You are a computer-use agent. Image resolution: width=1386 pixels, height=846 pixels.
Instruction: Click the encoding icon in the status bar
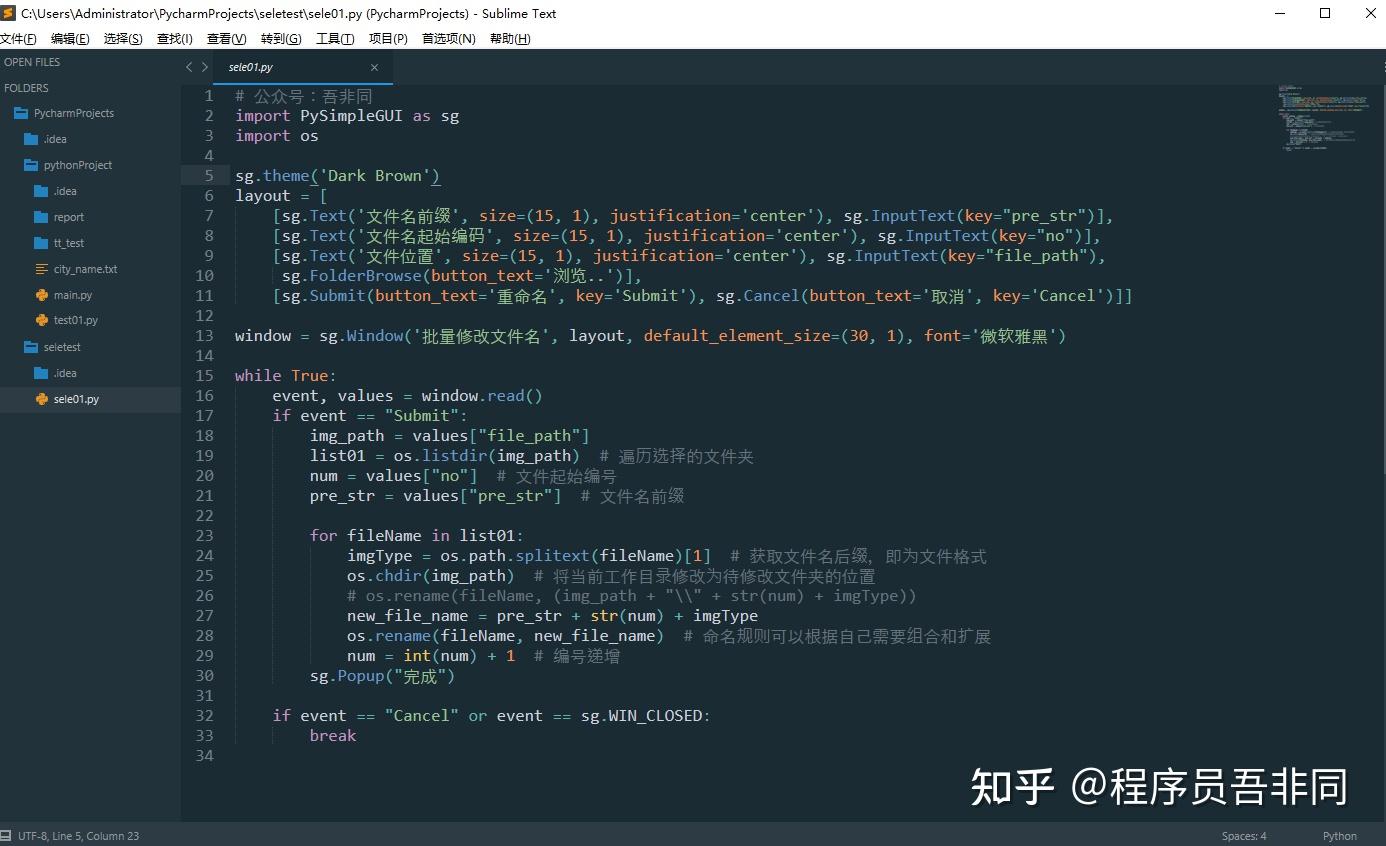coord(8,835)
